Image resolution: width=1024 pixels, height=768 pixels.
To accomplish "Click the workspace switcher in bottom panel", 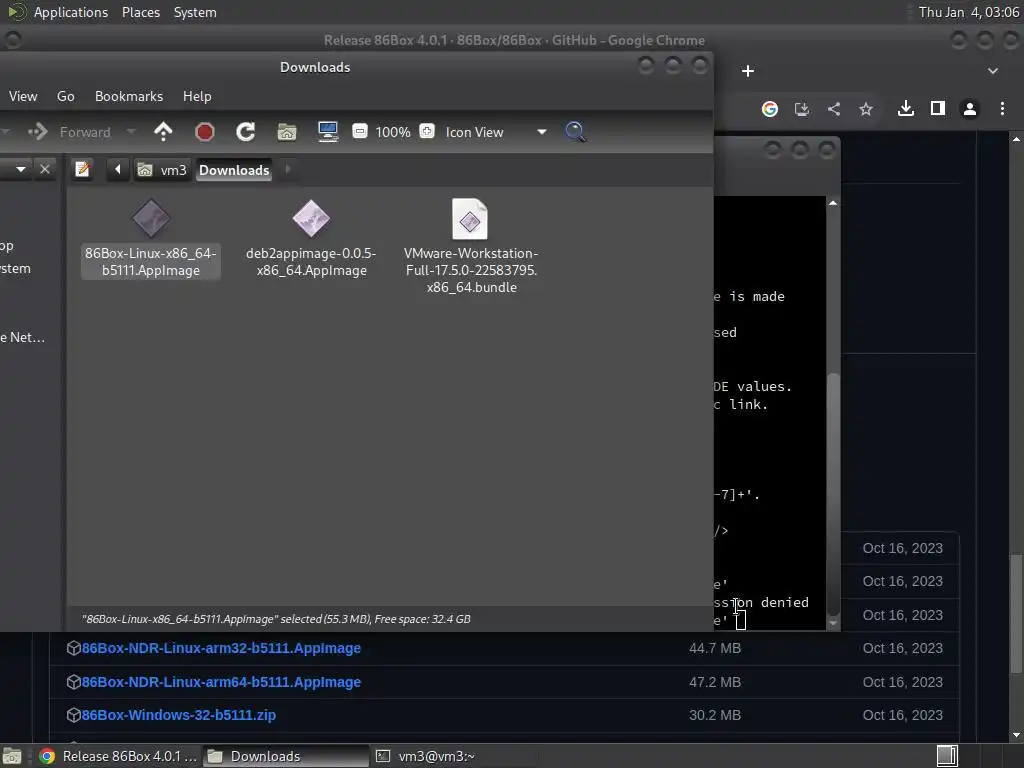I will click(x=947, y=756).
